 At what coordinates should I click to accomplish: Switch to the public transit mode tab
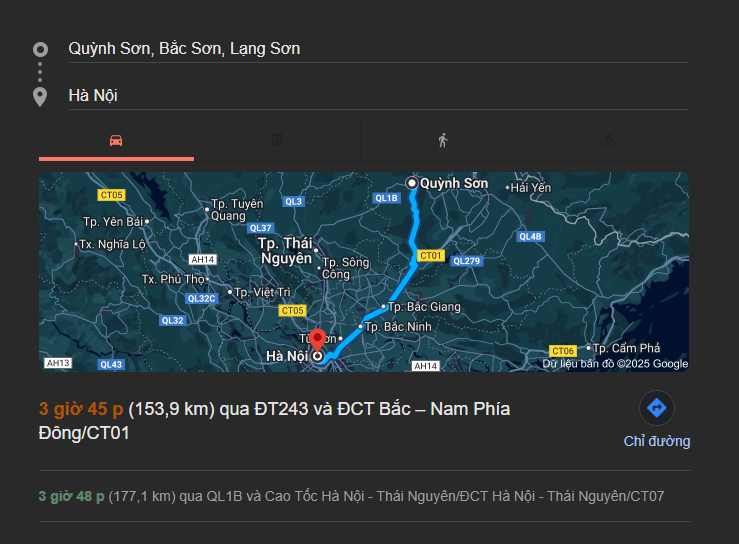(x=278, y=141)
